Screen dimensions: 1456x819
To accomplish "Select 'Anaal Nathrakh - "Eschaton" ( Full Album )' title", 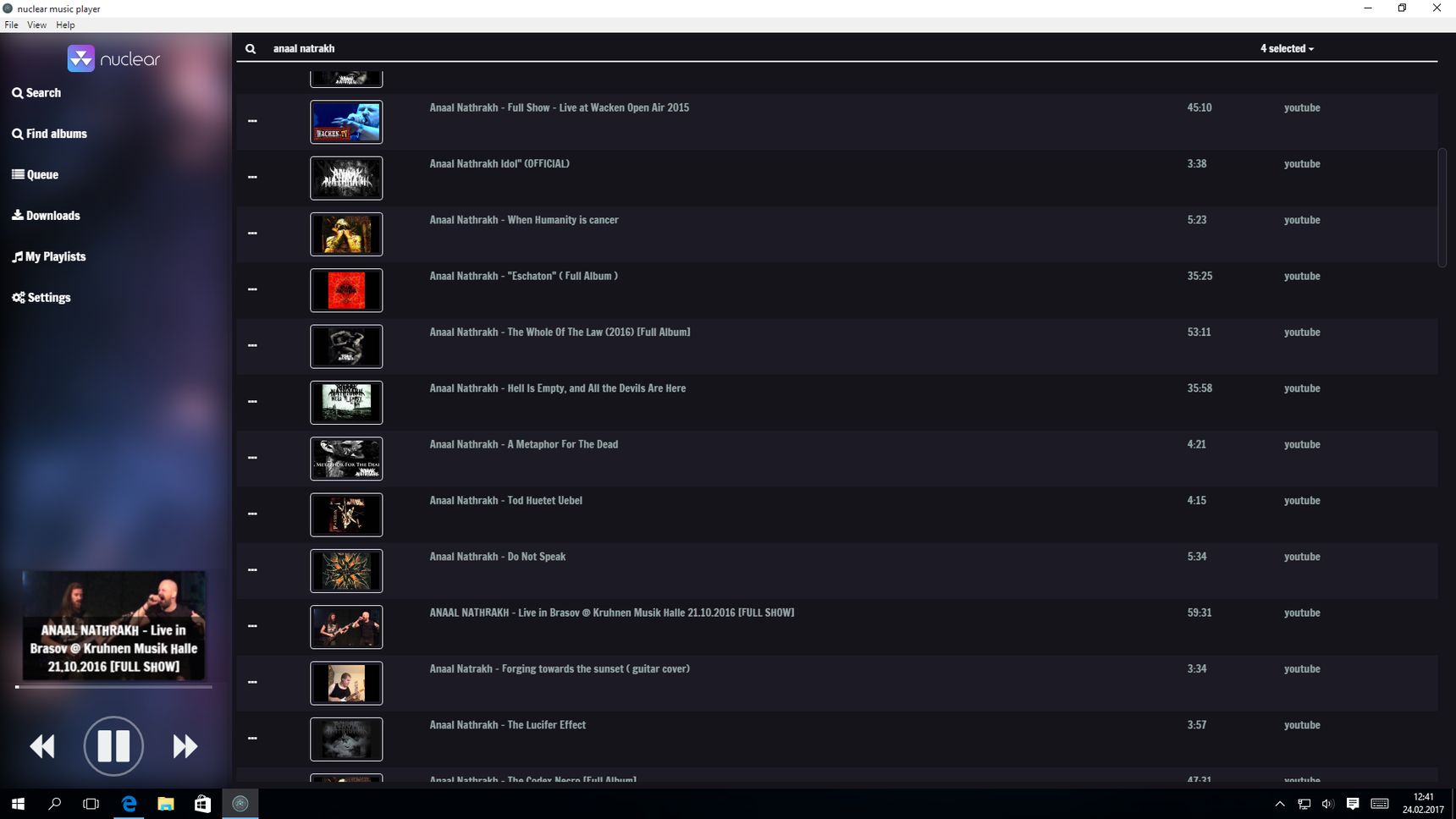I will point(523,276).
